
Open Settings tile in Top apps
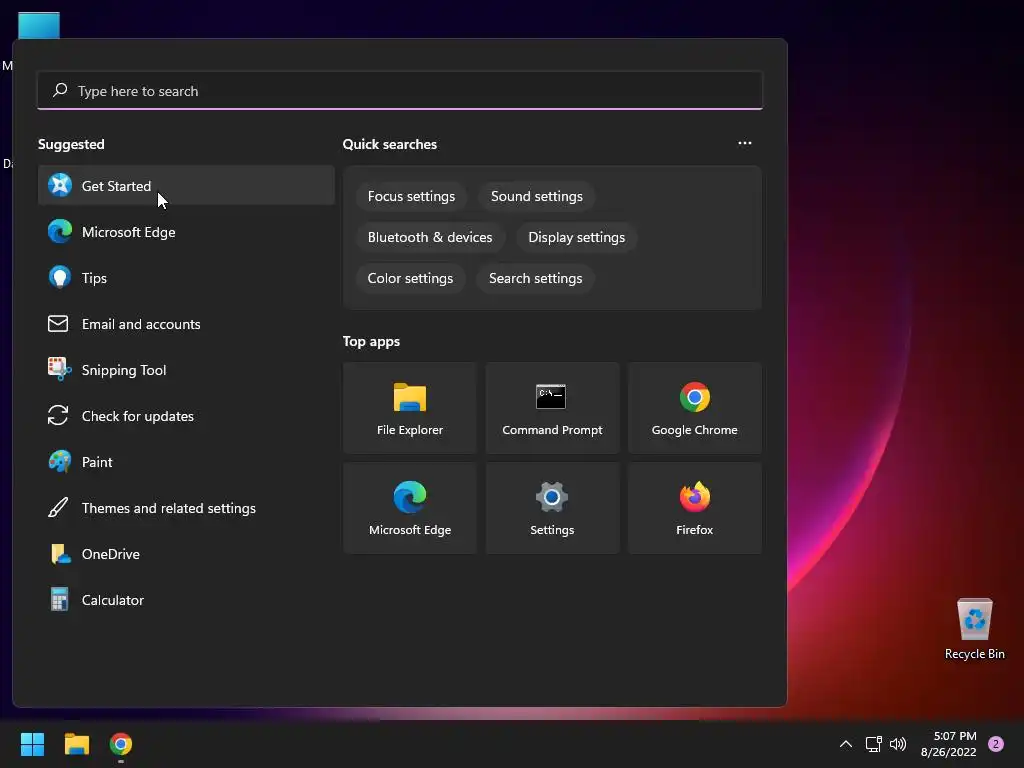pyautogui.click(x=552, y=508)
